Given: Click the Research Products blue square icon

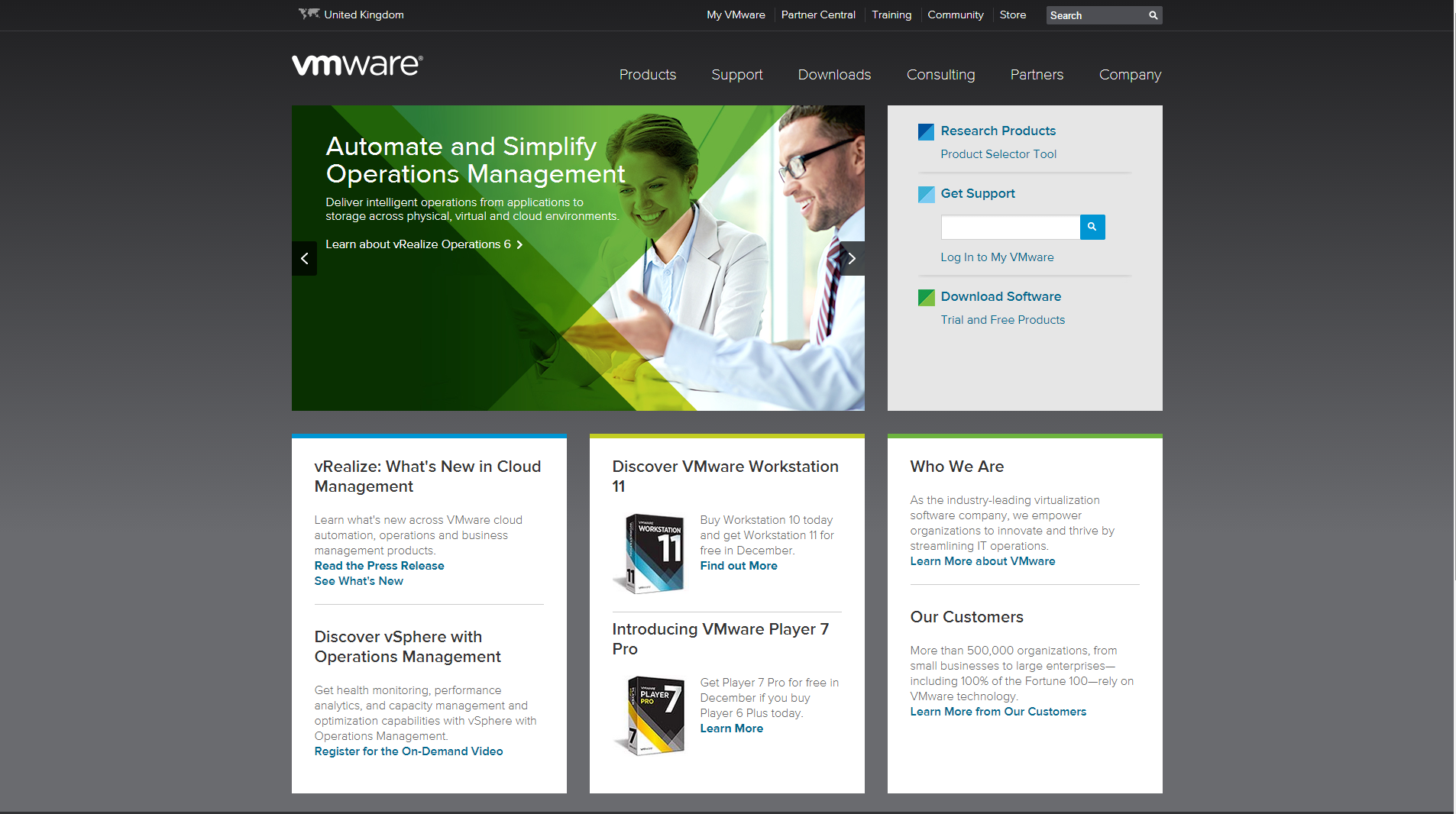Looking at the screenshot, I should pyautogui.click(x=926, y=131).
